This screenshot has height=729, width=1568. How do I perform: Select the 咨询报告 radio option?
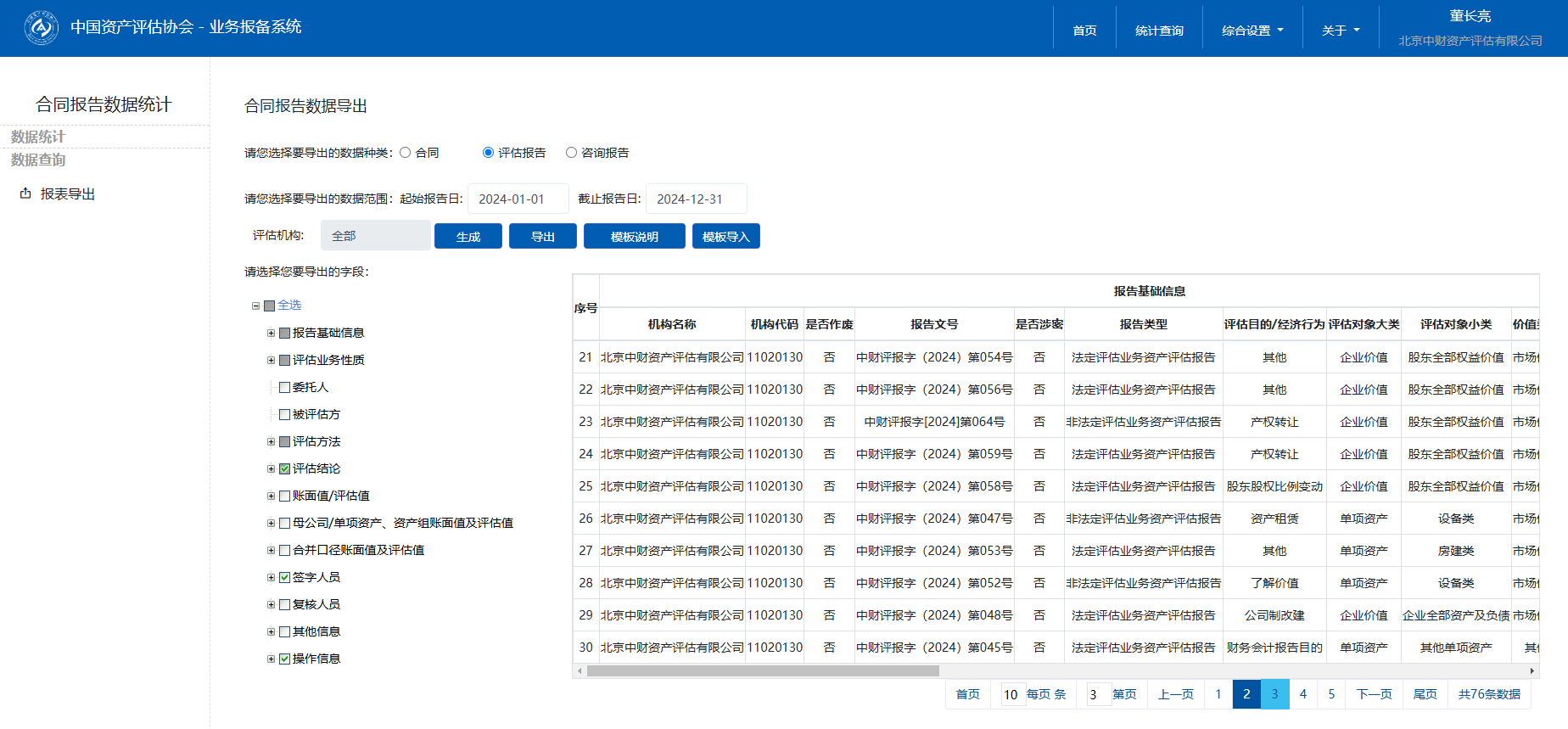coord(571,153)
